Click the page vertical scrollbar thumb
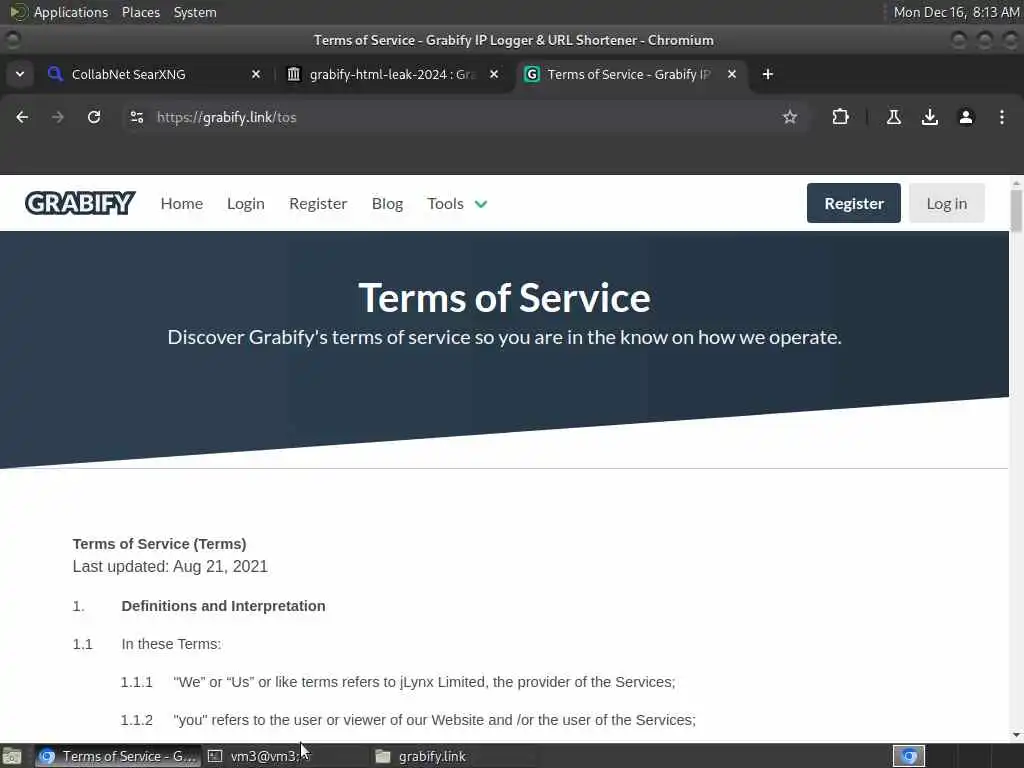 1016,210
